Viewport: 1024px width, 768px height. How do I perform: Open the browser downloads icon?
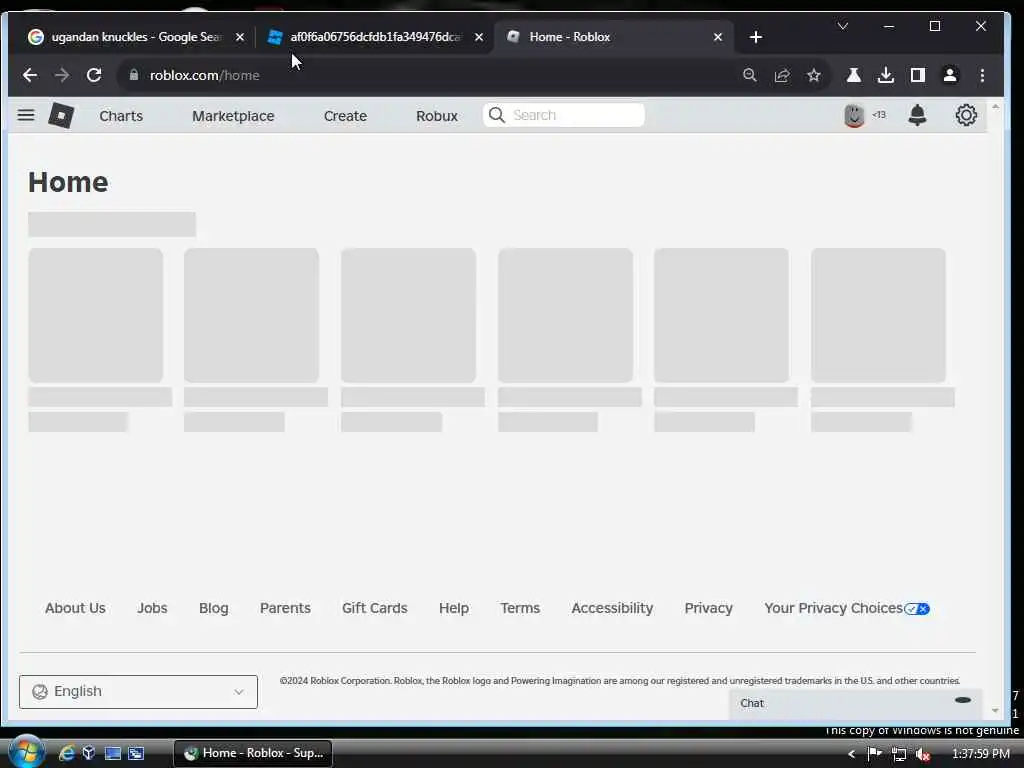point(886,75)
